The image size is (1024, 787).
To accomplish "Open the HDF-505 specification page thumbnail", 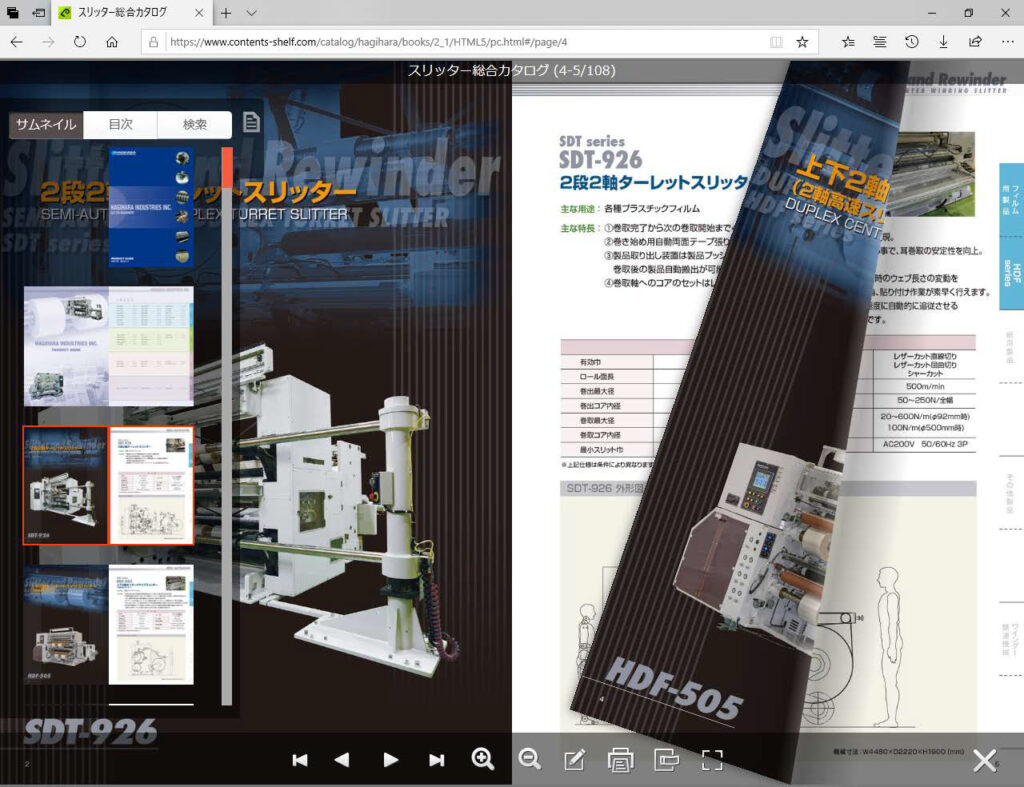I will click(x=151, y=625).
